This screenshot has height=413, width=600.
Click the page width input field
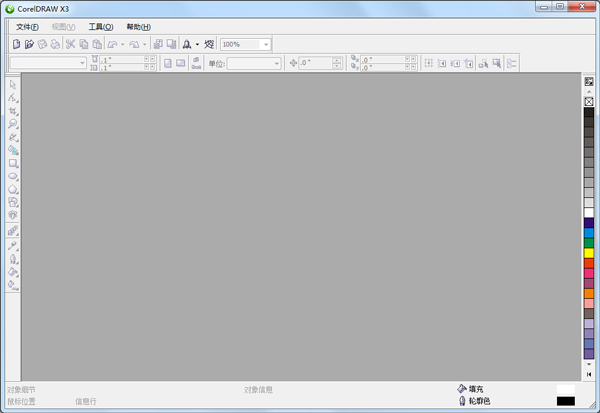click(122, 60)
